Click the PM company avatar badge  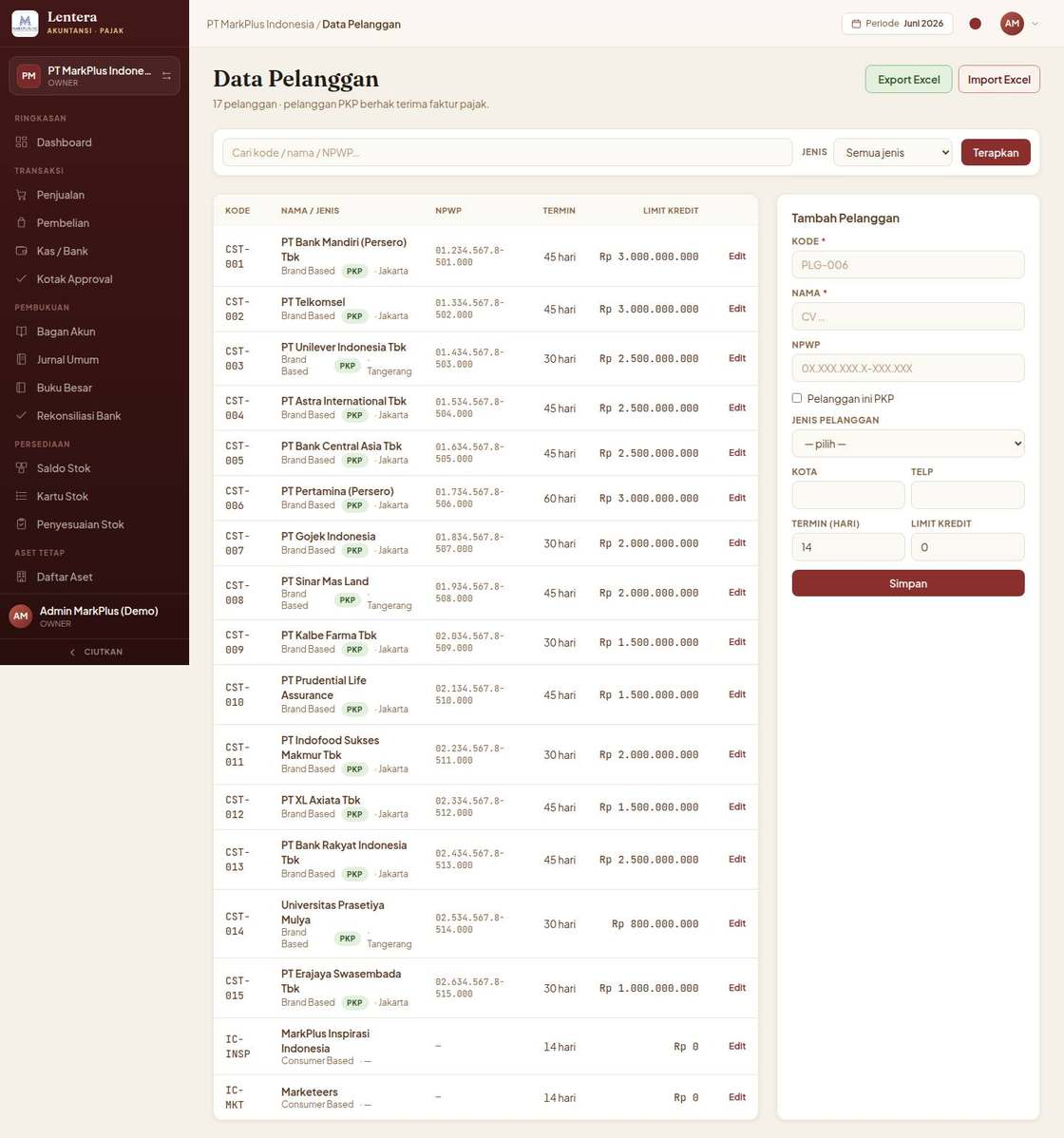tap(28, 75)
